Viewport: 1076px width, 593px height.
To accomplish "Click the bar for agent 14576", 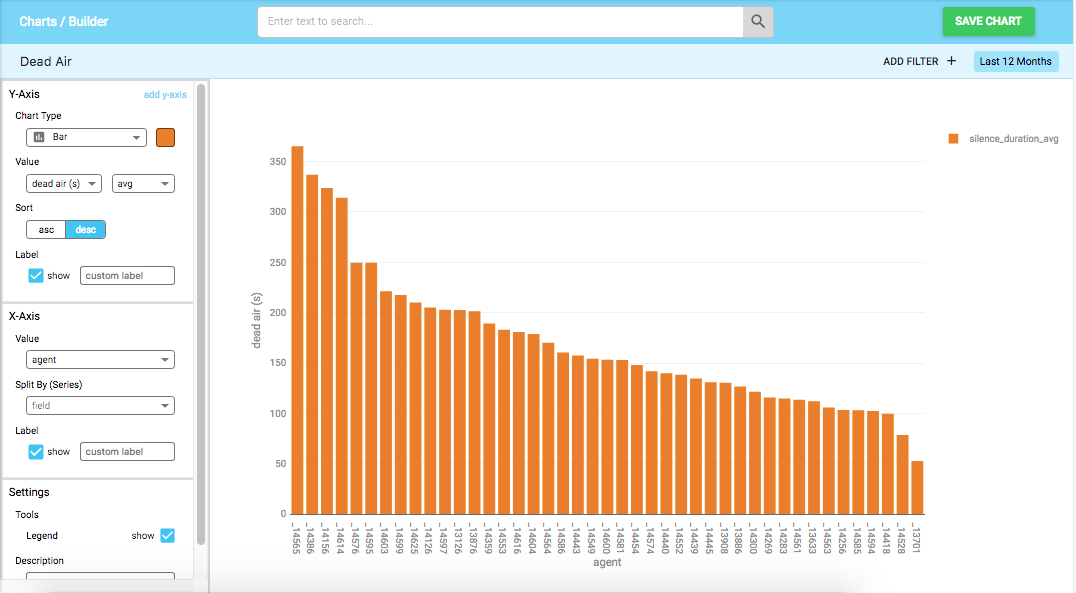I will click(x=356, y=388).
